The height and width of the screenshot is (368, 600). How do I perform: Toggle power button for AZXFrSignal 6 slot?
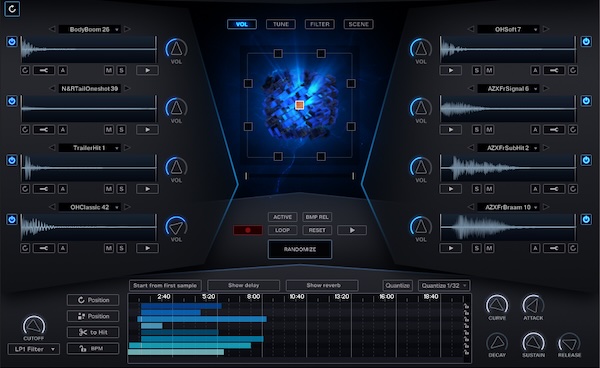tap(586, 101)
